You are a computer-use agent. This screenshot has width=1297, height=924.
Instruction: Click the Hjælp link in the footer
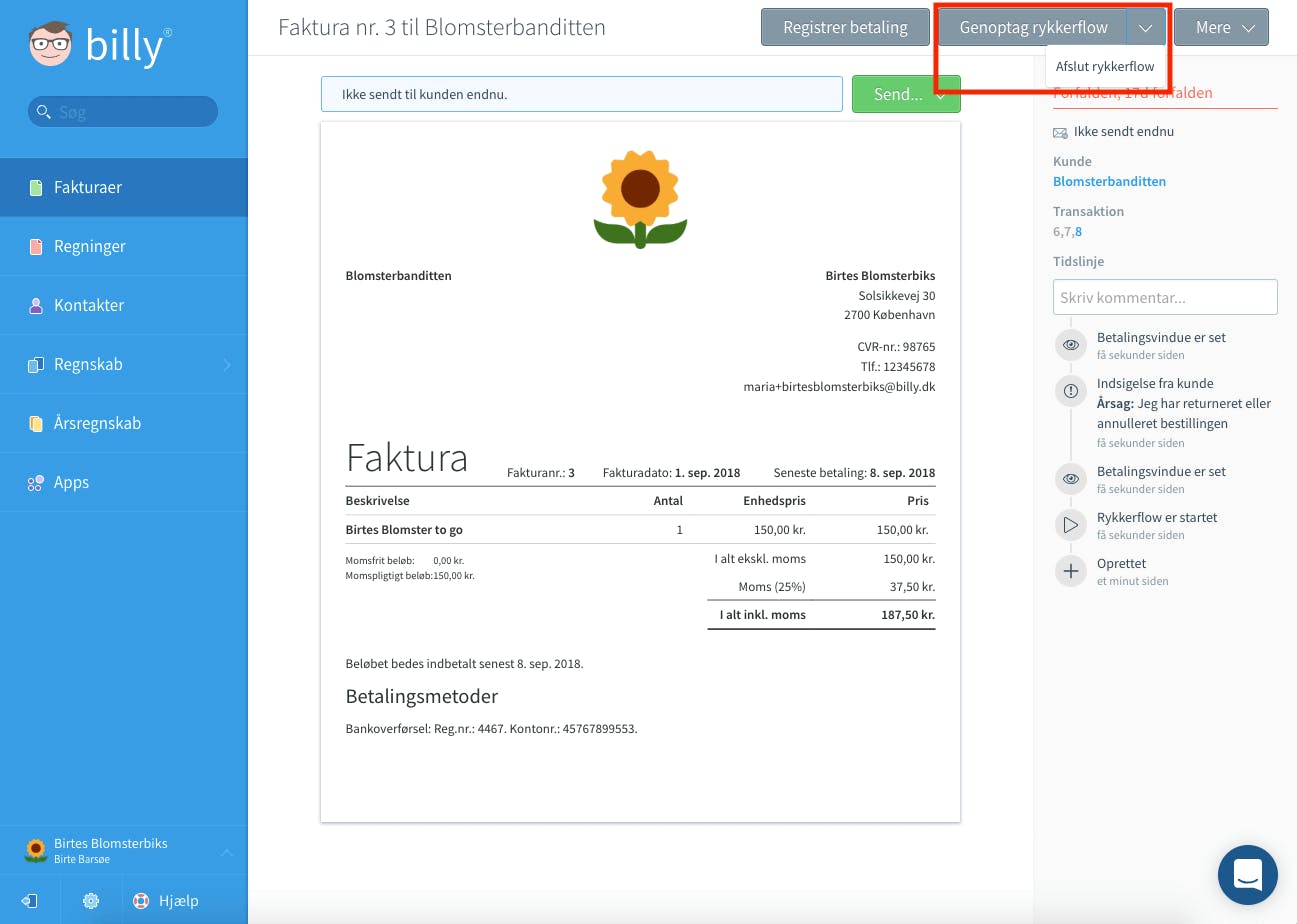(x=178, y=901)
